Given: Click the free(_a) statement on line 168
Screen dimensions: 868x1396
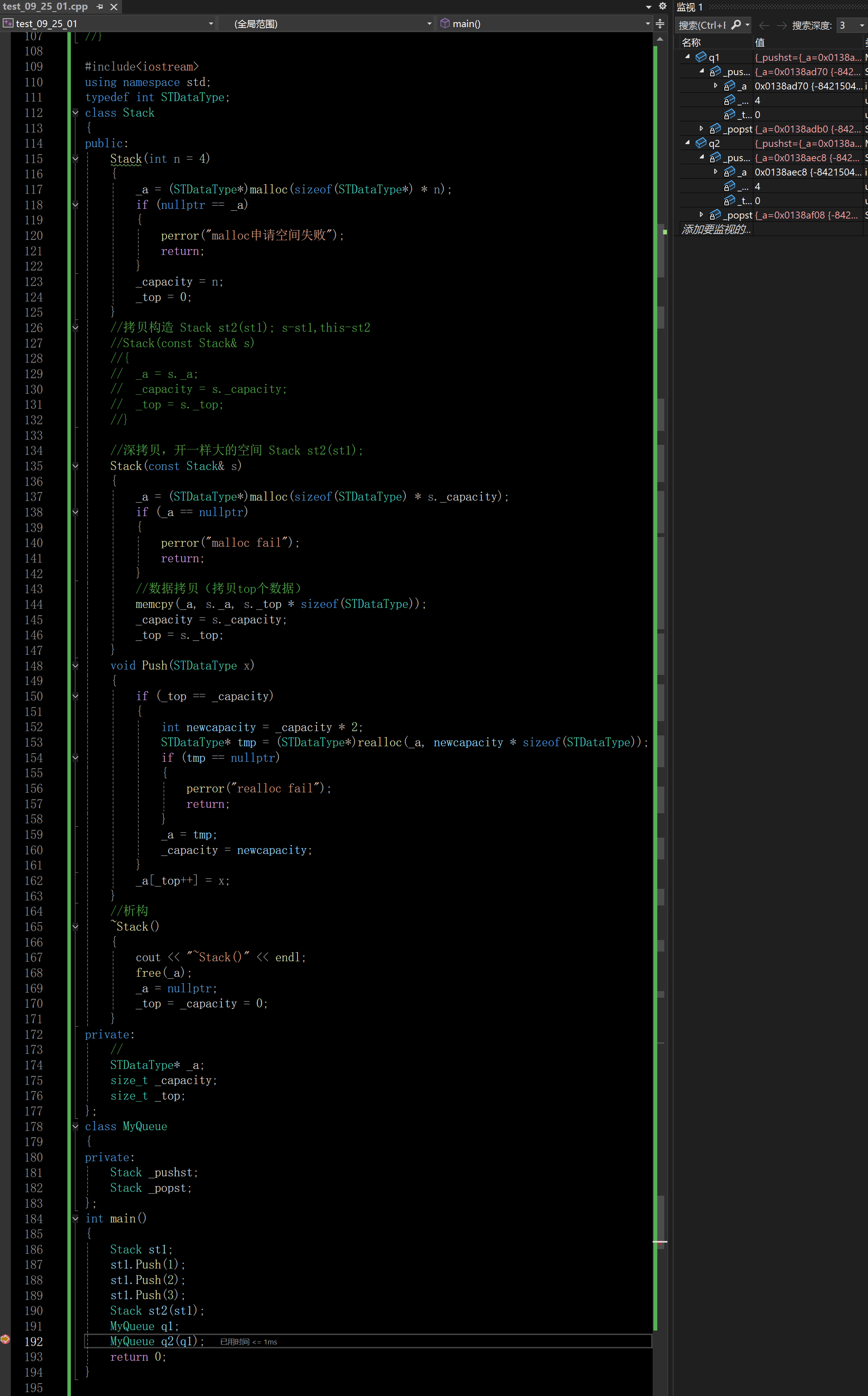Looking at the screenshot, I should pyautogui.click(x=163, y=973).
